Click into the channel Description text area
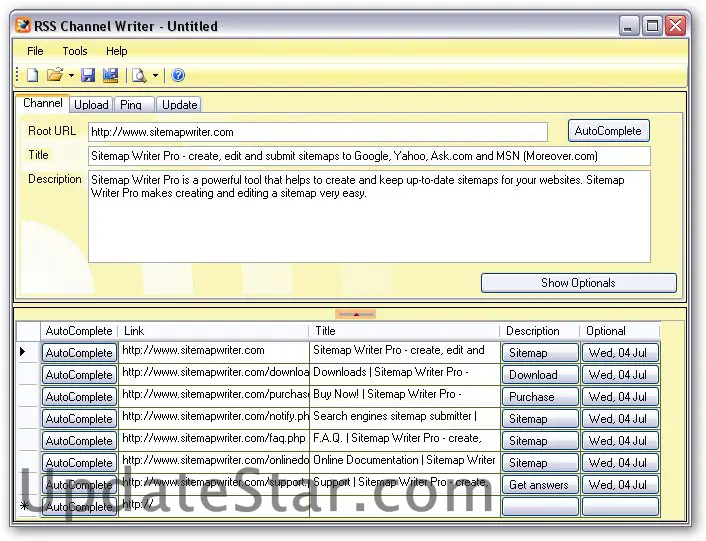The height and width of the screenshot is (541, 706). [369, 216]
